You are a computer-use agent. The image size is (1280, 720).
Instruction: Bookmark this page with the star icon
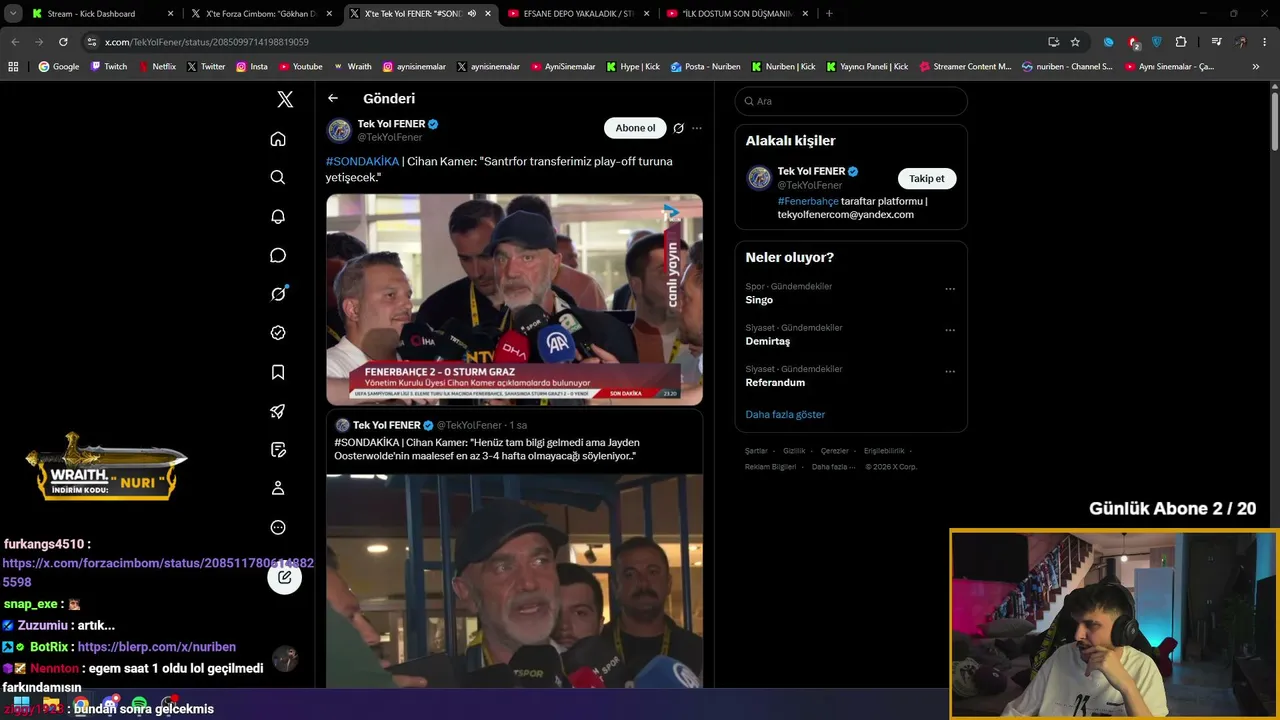pos(1075,42)
